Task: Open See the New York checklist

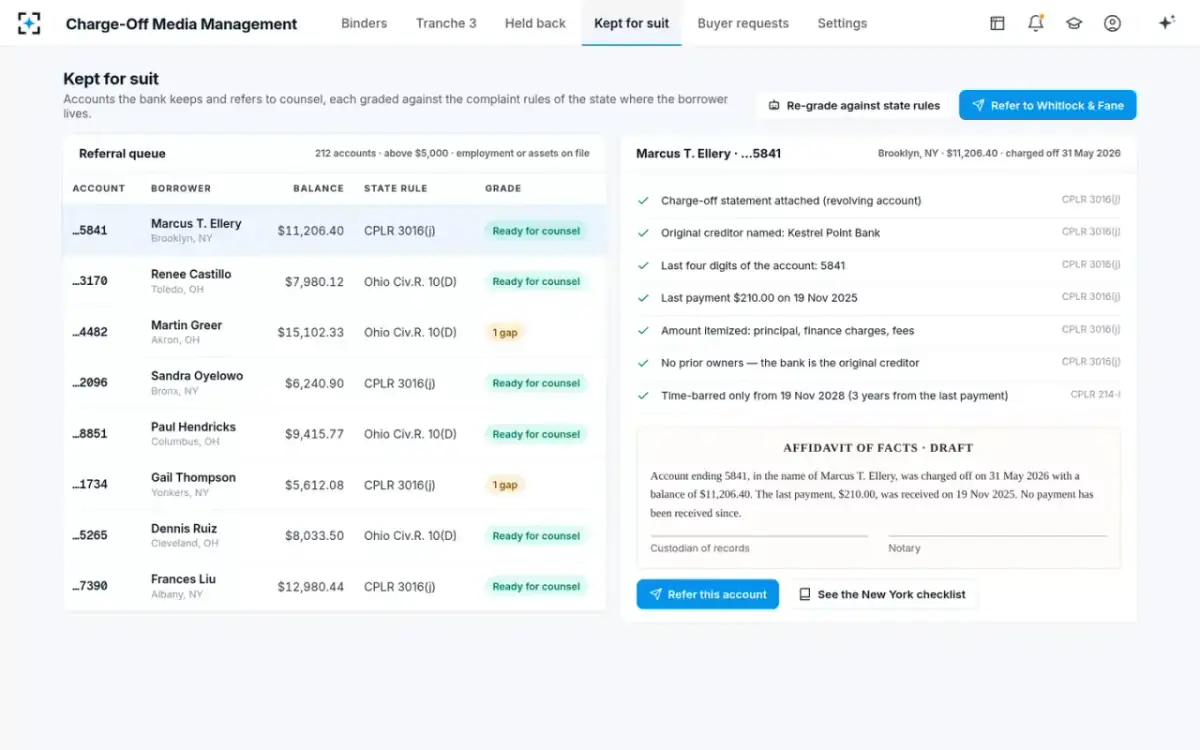Action: click(x=882, y=594)
